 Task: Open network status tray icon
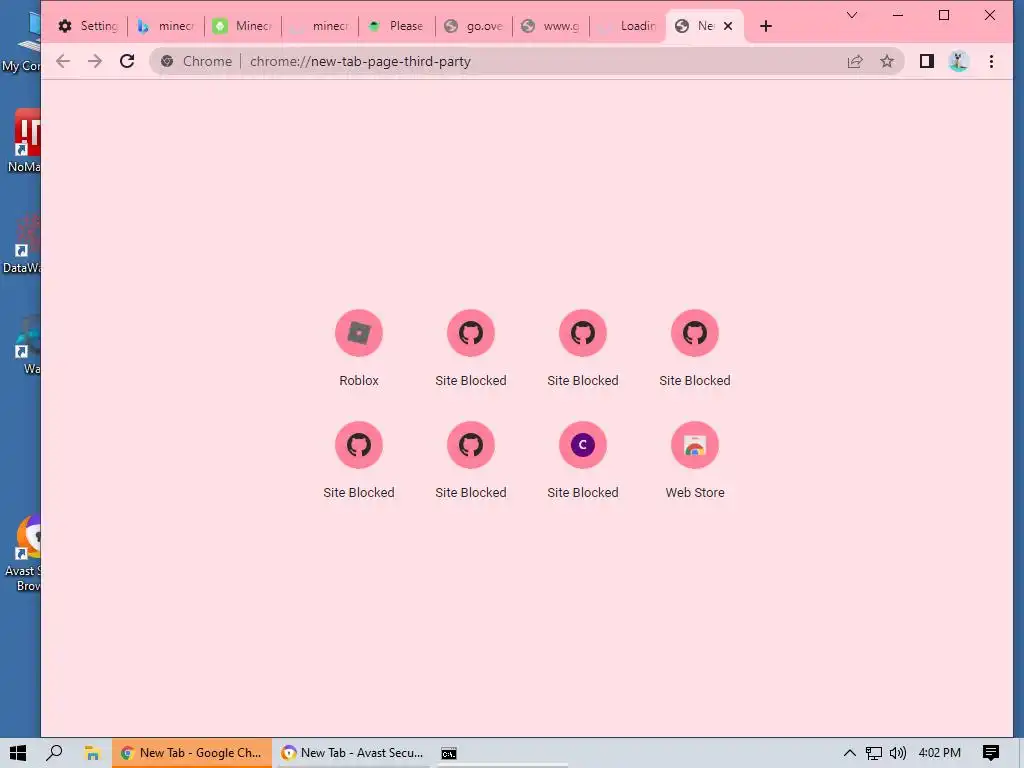[x=874, y=753]
